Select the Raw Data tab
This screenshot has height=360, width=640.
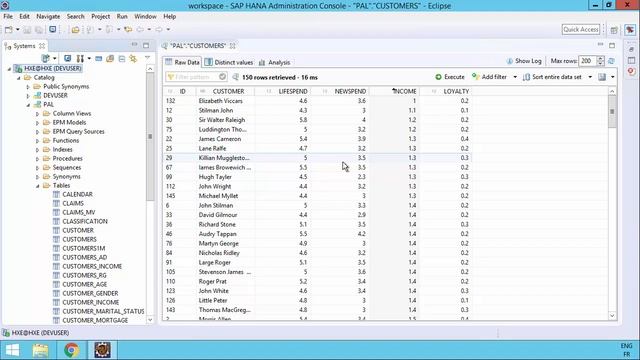pos(182,62)
